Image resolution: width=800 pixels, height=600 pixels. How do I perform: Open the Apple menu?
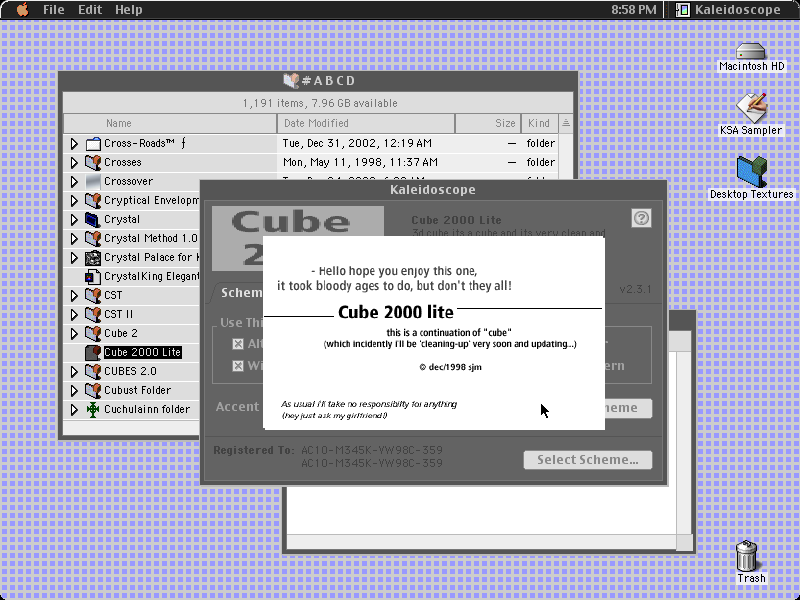click(22, 9)
